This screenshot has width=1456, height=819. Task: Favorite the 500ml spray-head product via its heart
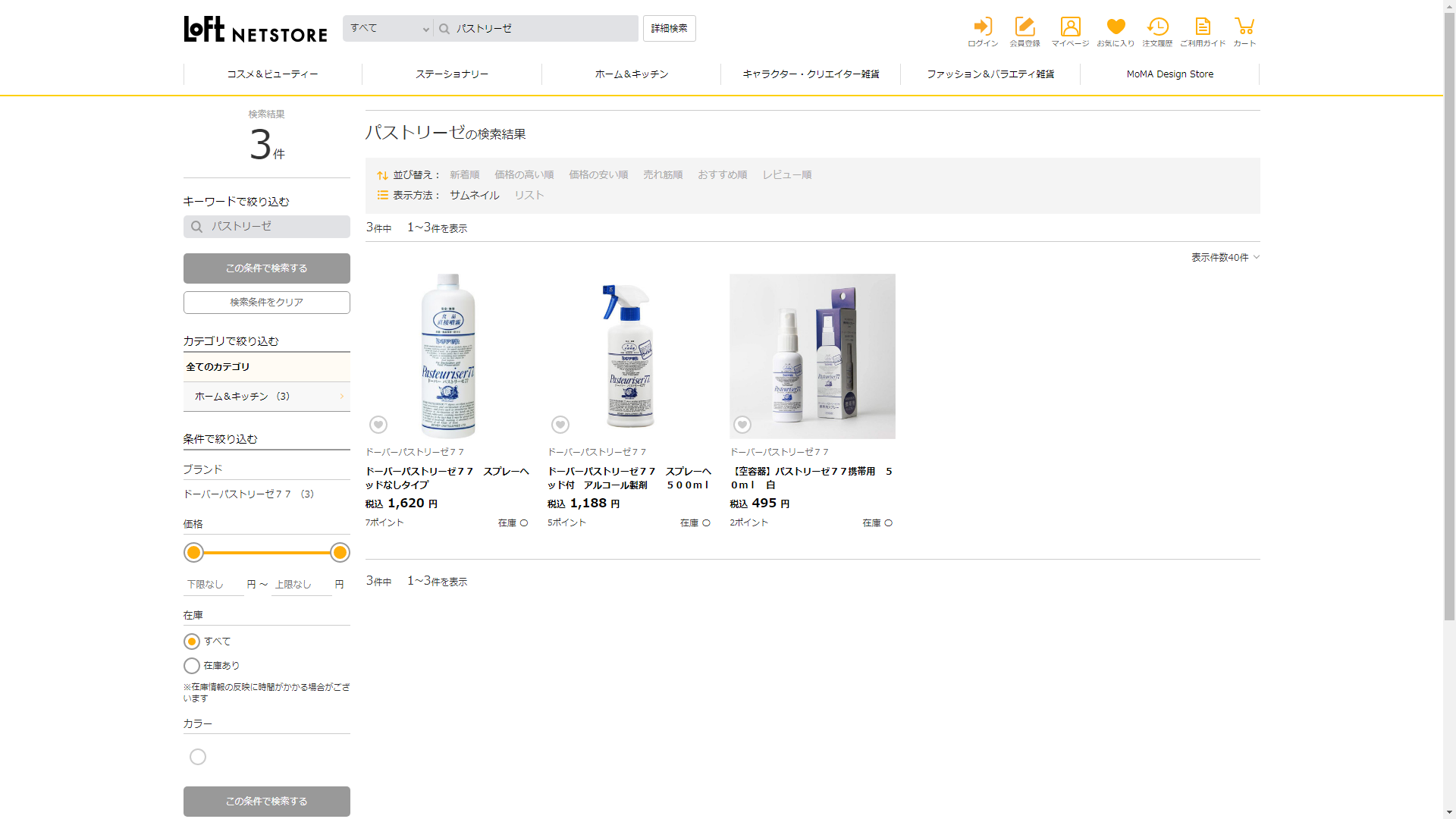(560, 425)
